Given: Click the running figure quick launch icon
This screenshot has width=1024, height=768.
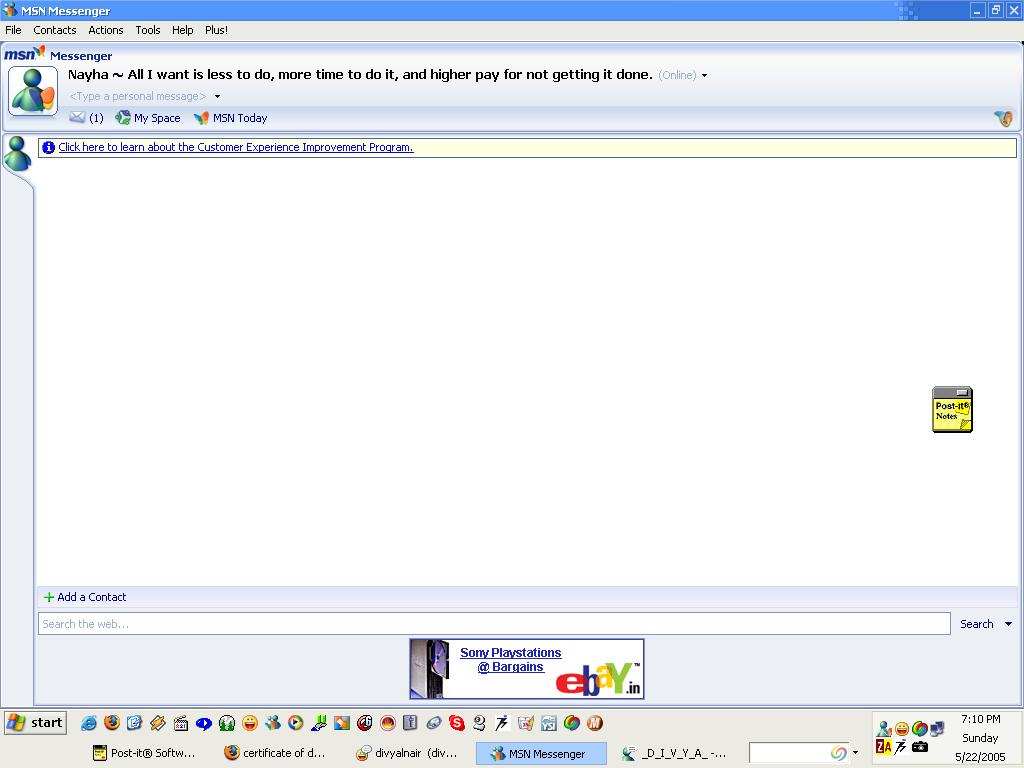Looking at the screenshot, I should pos(502,723).
